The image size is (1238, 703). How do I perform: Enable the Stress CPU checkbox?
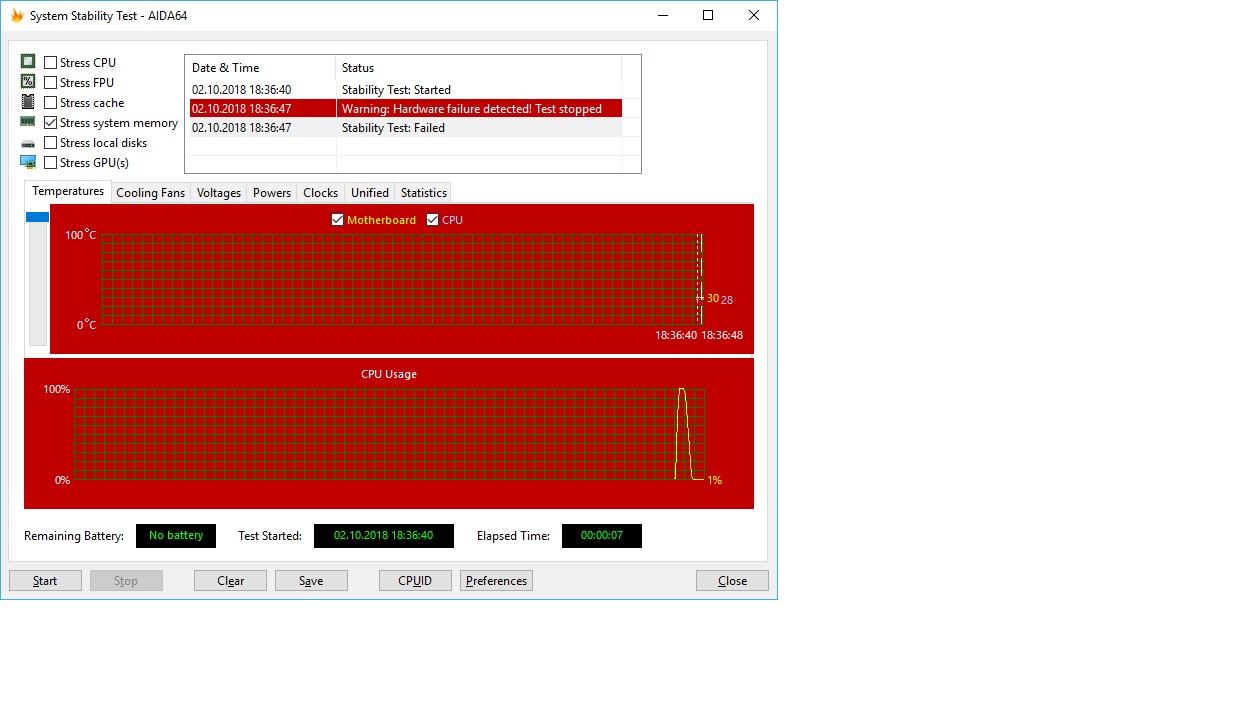point(50,62)
